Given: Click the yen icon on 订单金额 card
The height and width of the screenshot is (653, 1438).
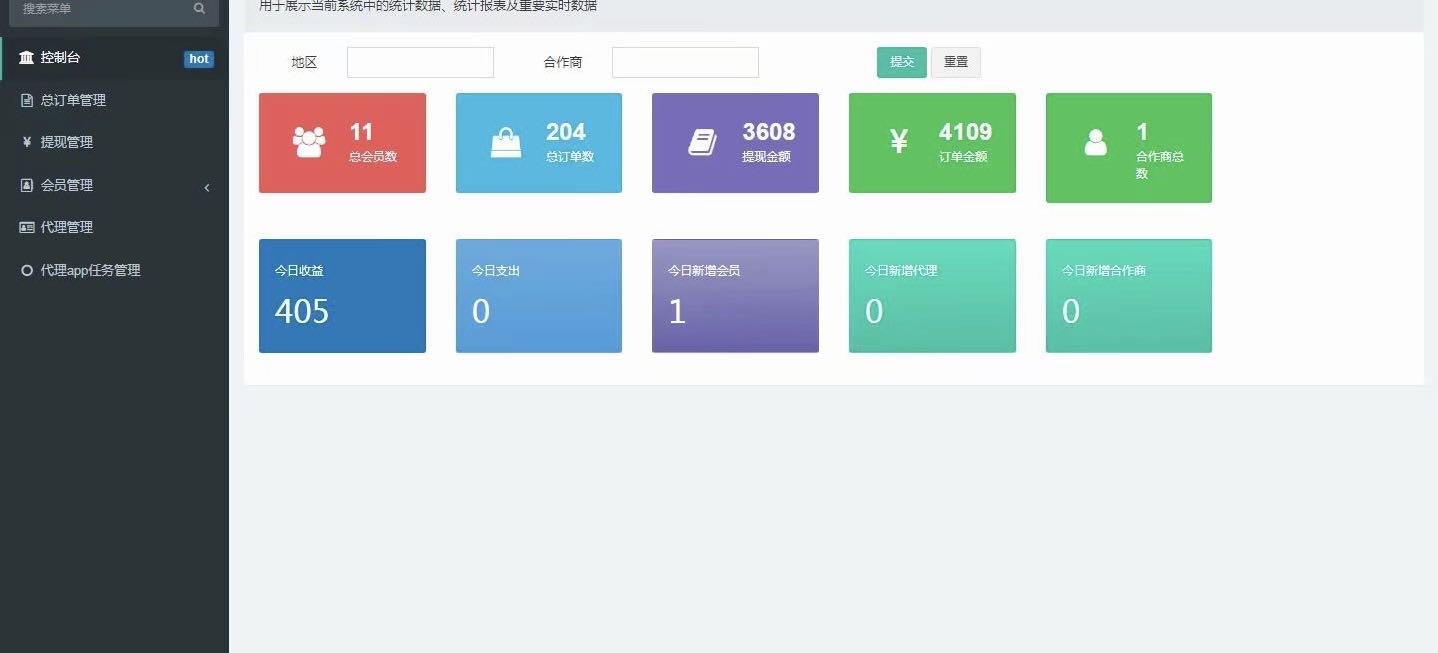Looking at the screenshot, I should tap(899, 142).
